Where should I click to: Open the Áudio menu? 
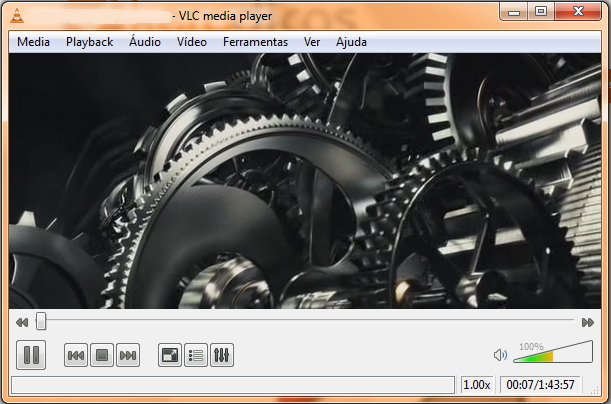pyautogui.click(x=145, y=41)
